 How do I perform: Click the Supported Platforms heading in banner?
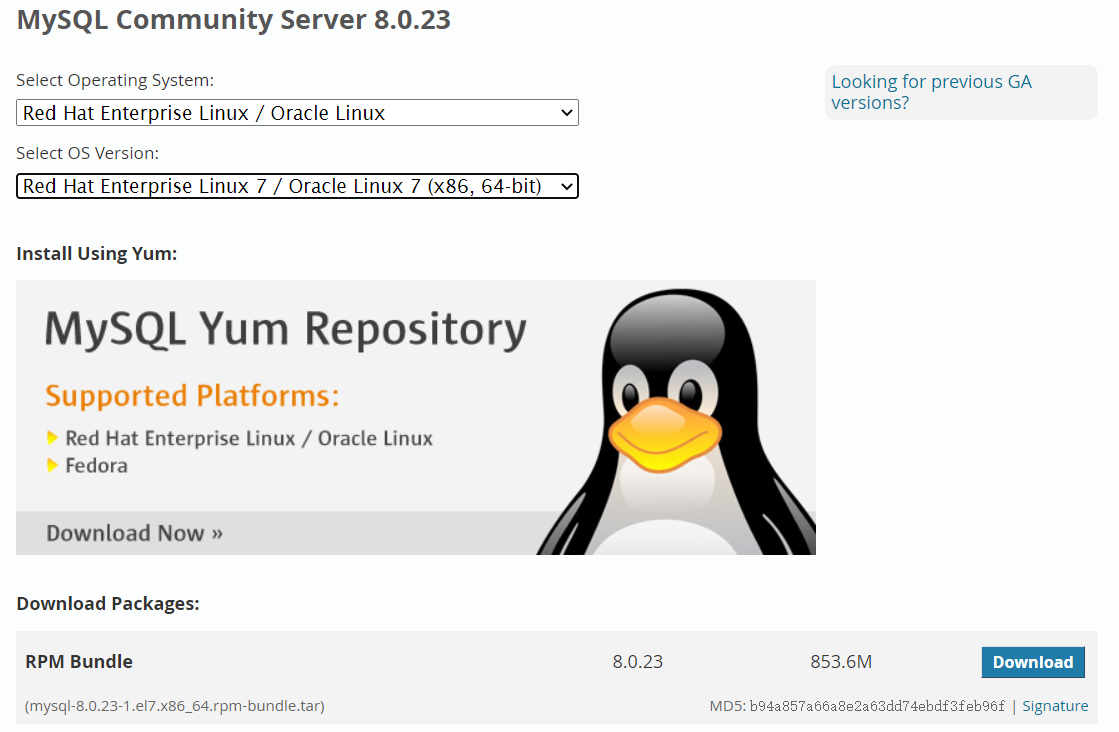pyautogui.click(x=192, y=396)
